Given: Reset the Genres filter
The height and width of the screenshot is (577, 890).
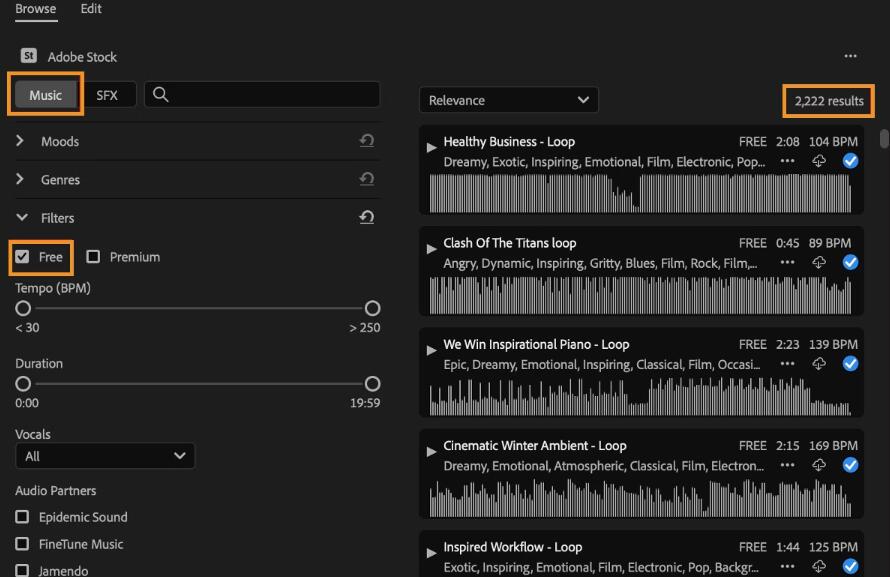Looking at the screenshot, I should 366,179.
